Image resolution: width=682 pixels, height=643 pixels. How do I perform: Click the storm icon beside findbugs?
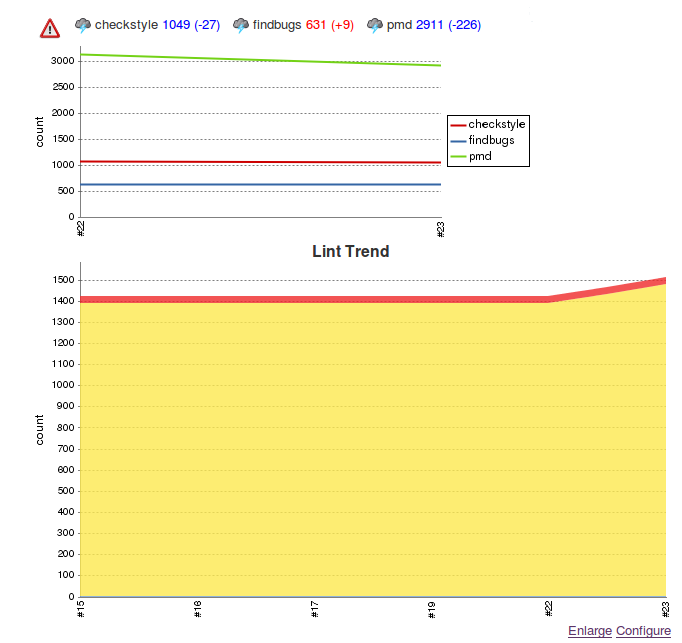pos(241,25)
